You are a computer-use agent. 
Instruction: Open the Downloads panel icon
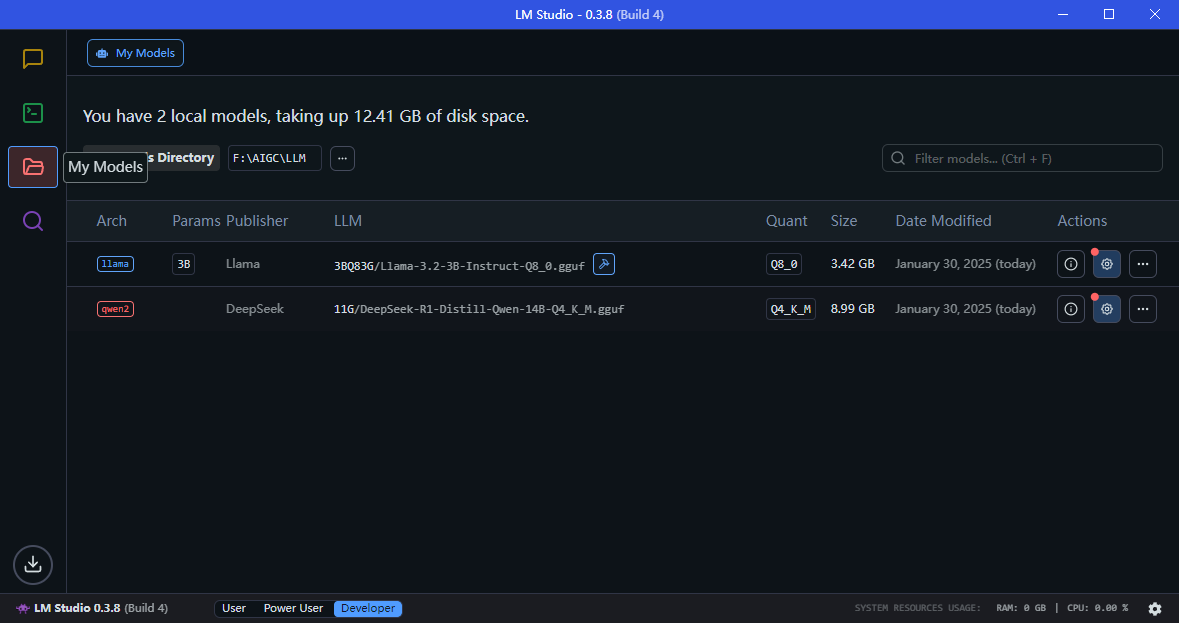[33, 564]
